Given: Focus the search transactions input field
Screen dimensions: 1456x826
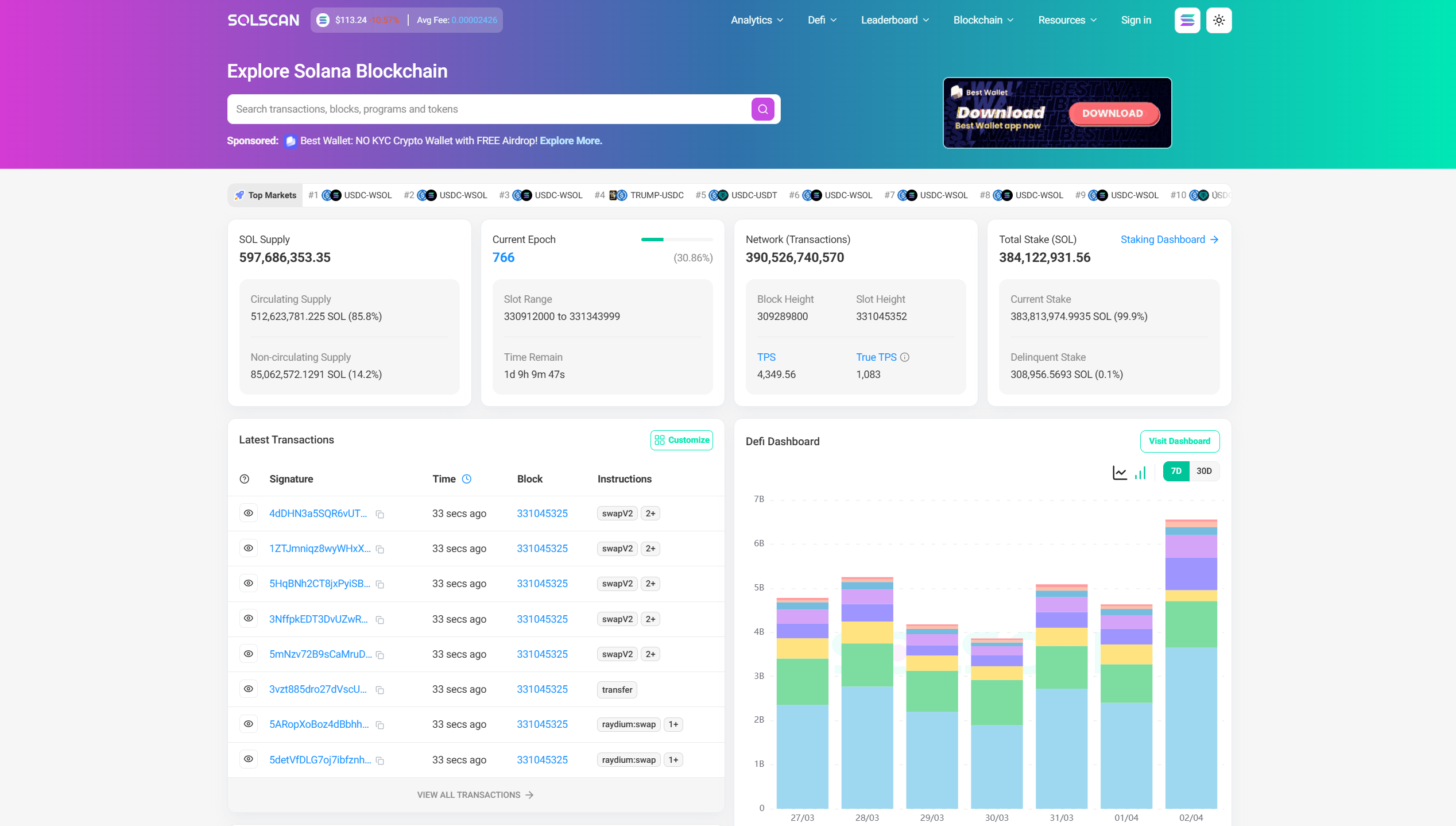Looking at the screenshot, I should tap(489, 109).
